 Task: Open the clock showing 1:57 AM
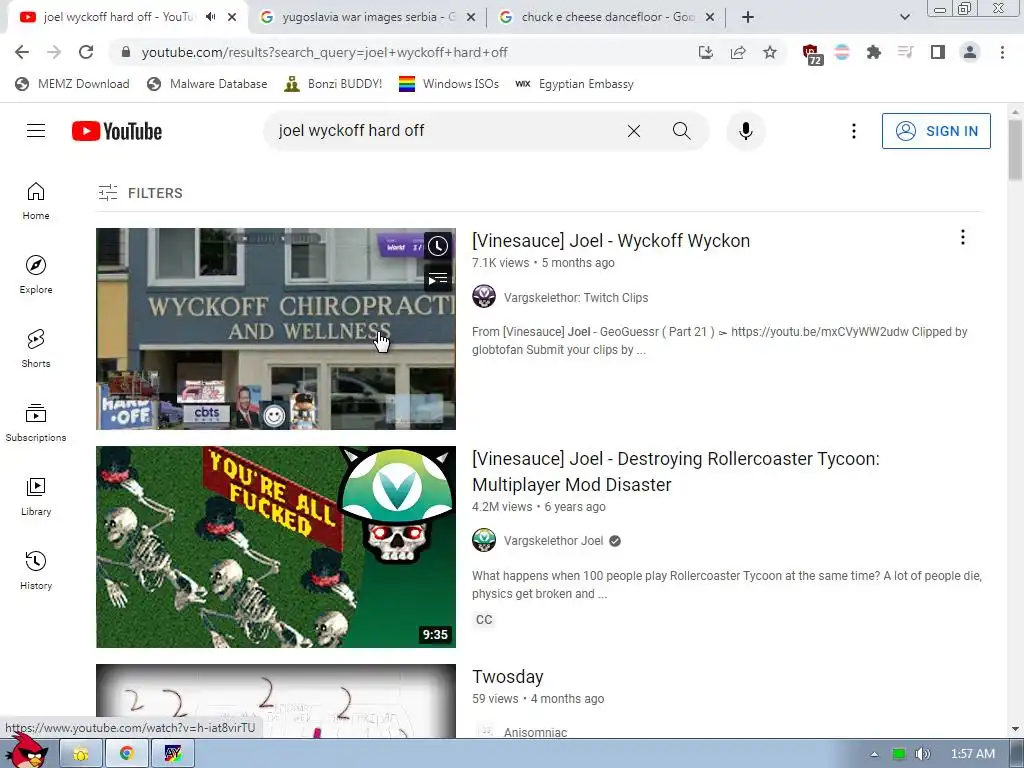972,754
